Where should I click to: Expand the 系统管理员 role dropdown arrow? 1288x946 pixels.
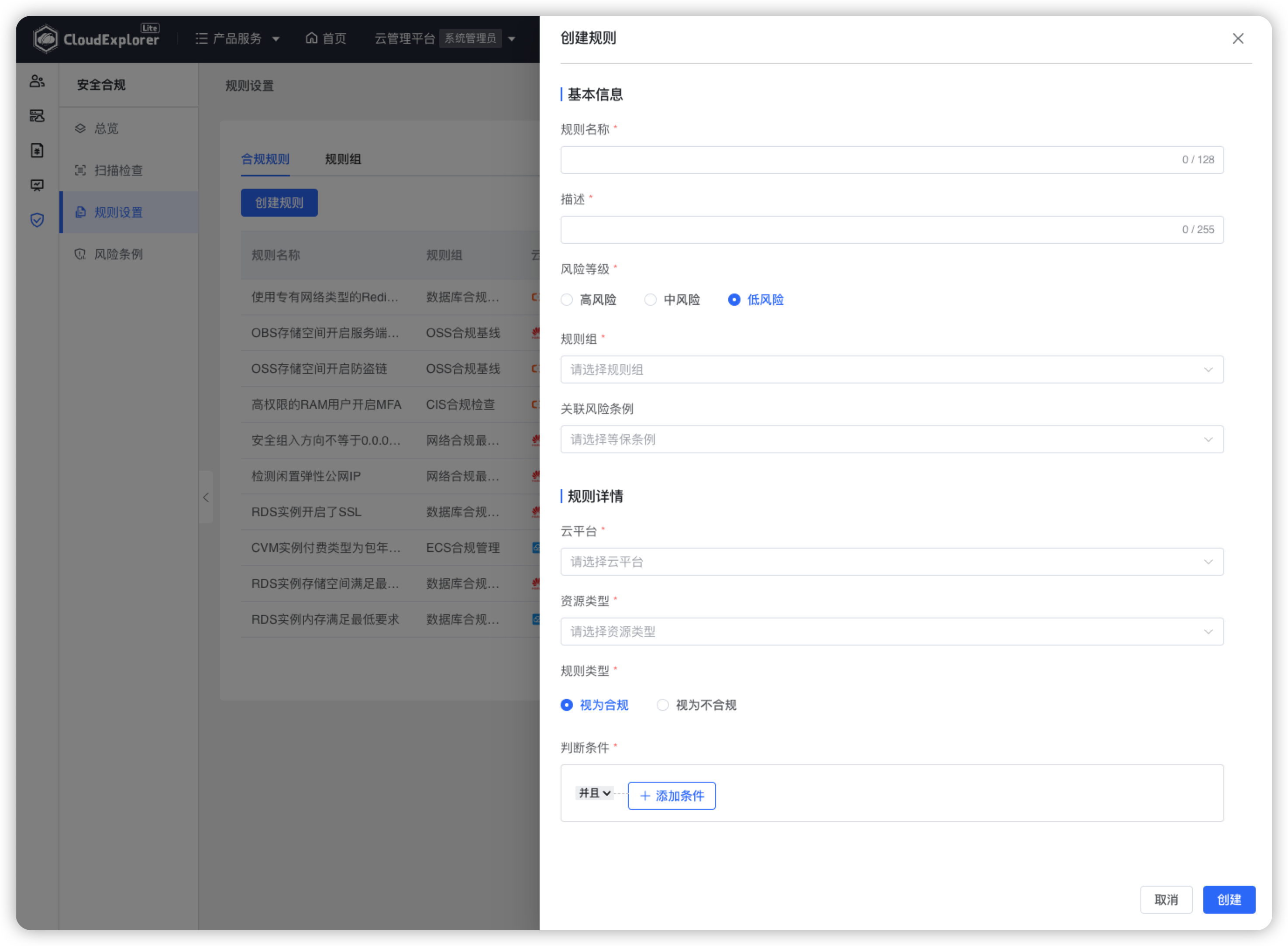pyautogui.click(x=512, y=39)
